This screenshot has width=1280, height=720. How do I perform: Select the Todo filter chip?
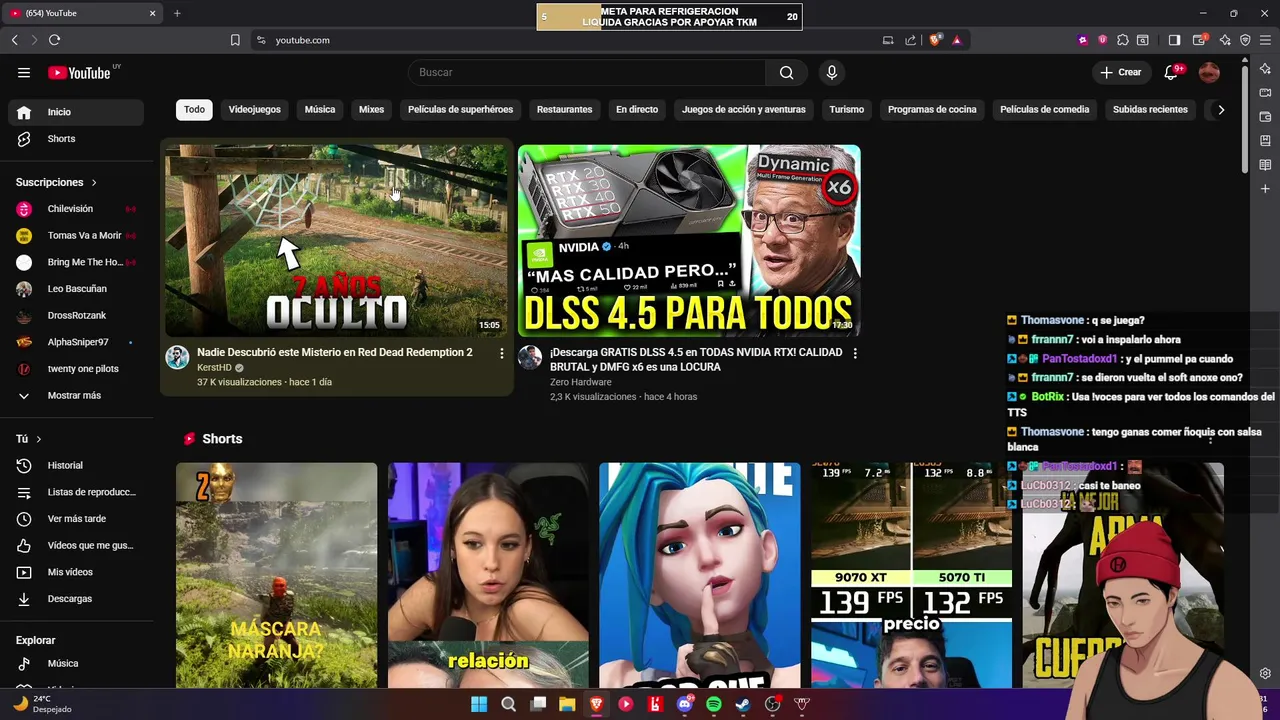[x=194, y=110]
